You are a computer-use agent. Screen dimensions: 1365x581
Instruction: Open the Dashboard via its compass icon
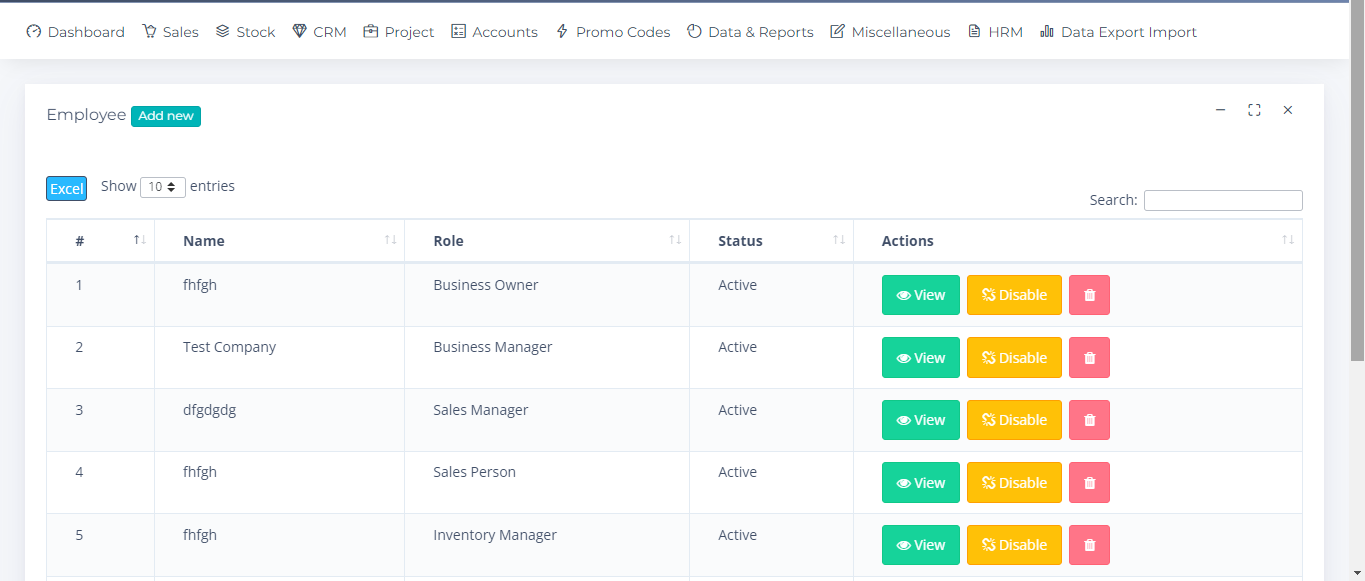35,31
